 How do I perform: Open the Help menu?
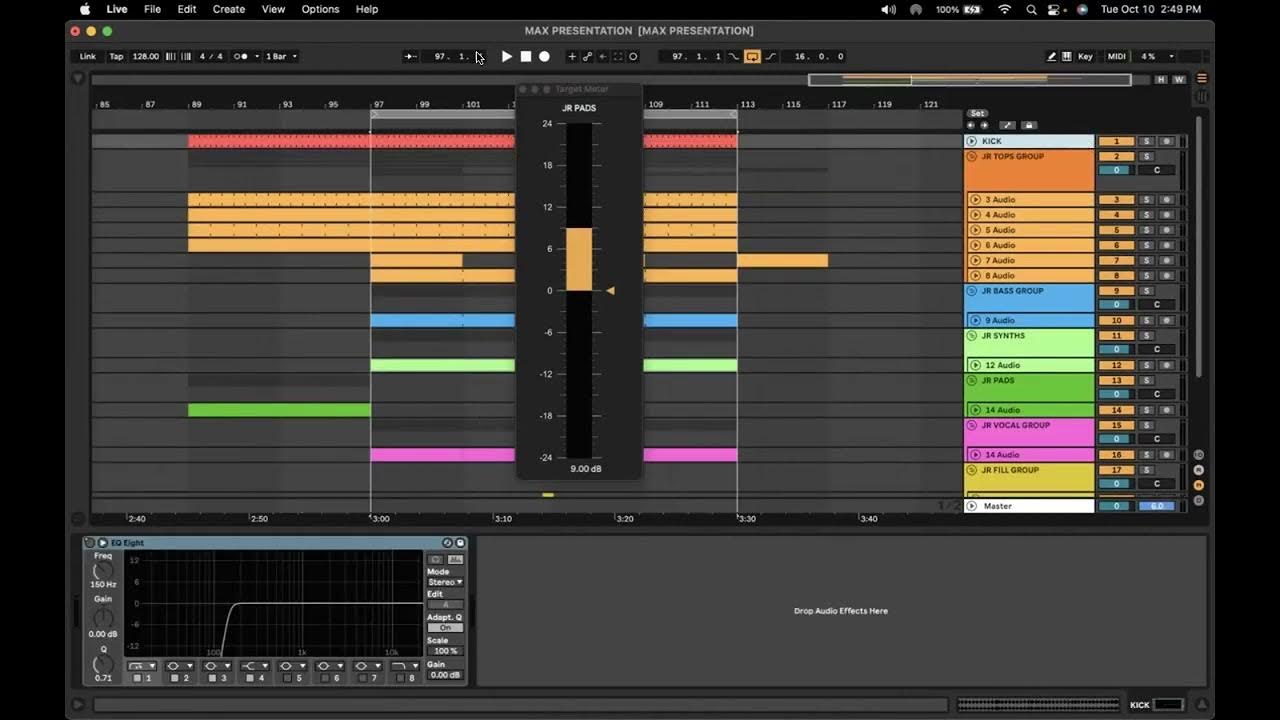tap(367, 9)
